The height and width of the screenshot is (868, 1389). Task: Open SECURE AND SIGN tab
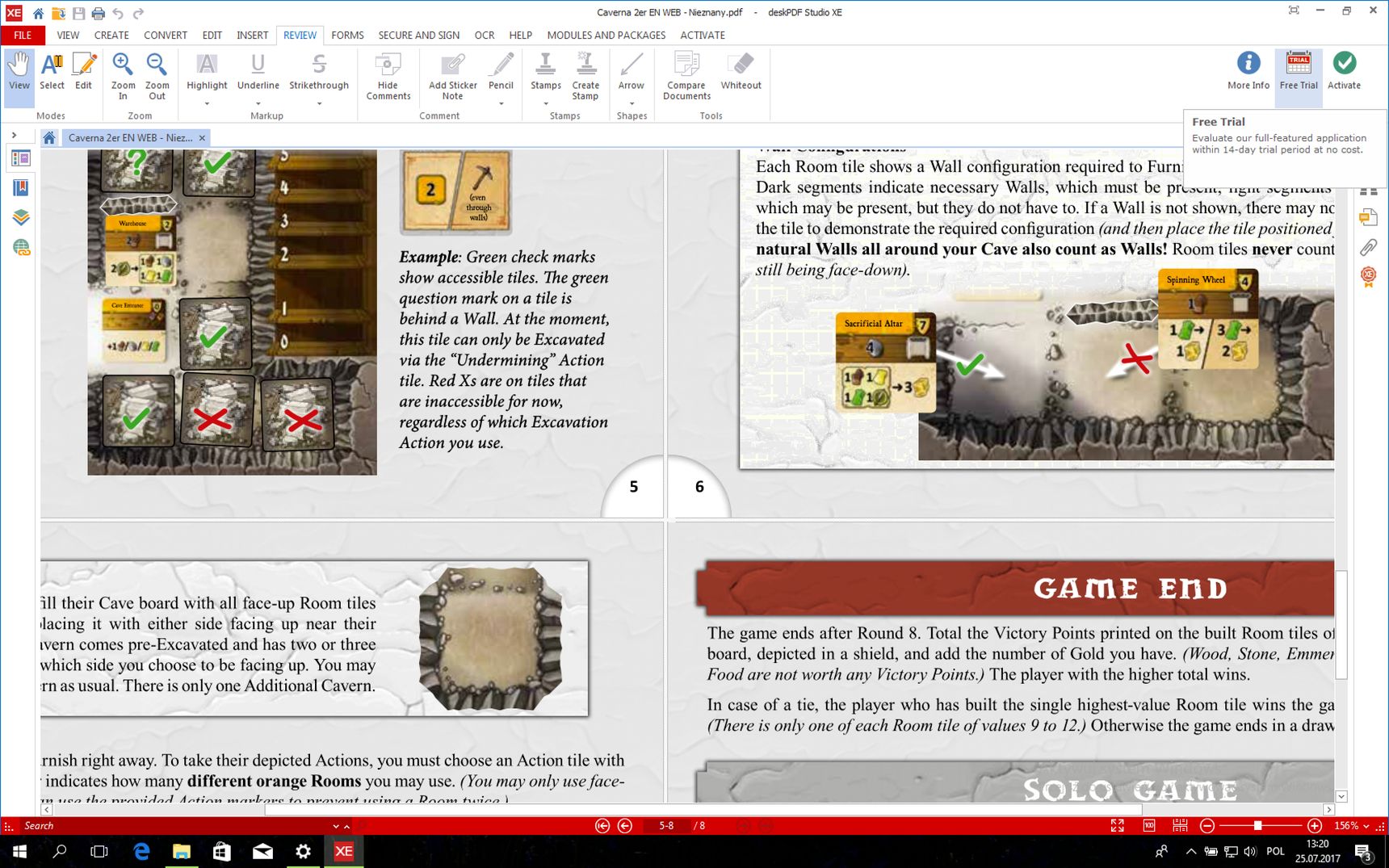pyautogui.click(x=418, y=35)
